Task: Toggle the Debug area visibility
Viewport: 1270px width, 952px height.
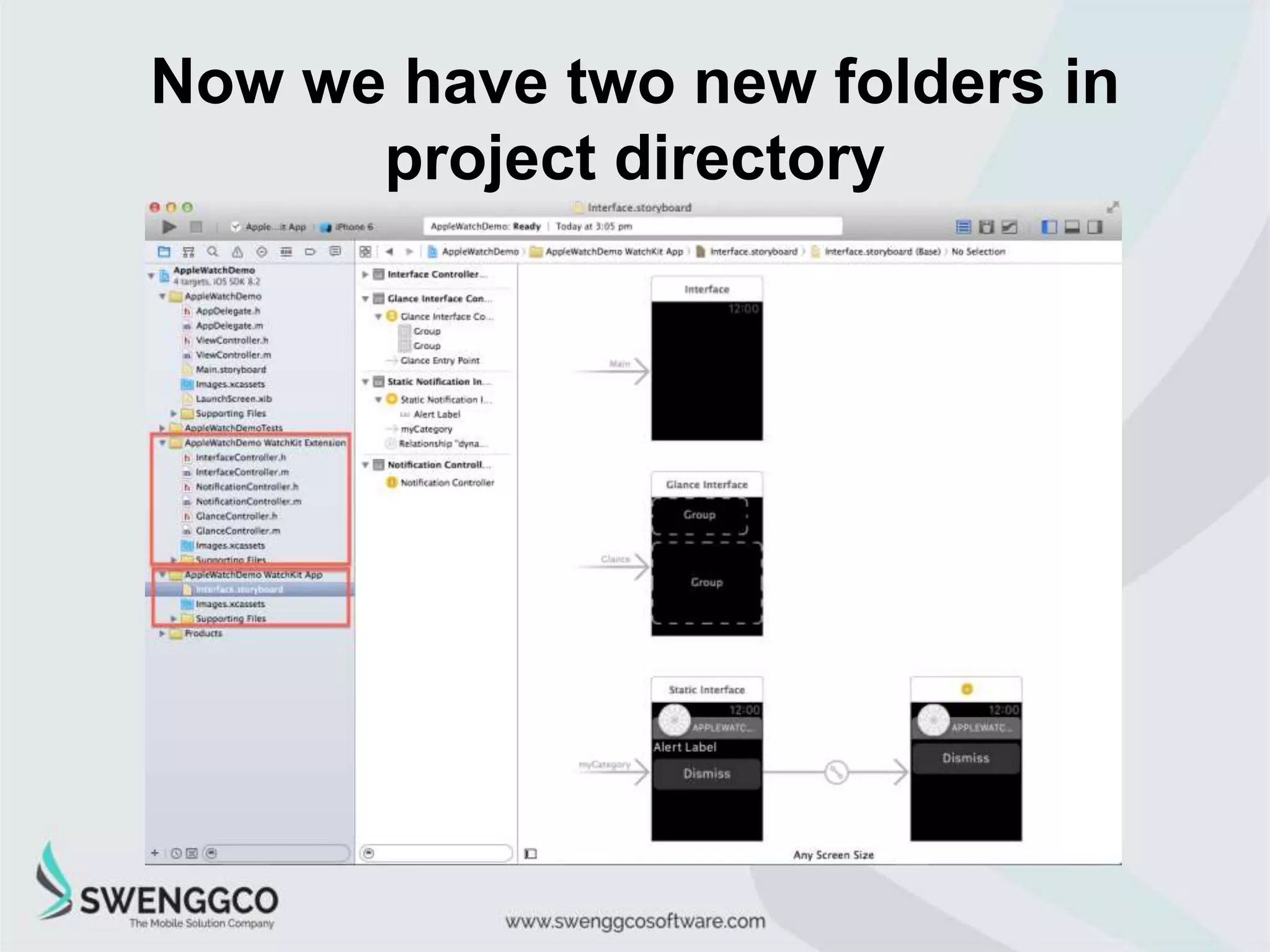Action: pos(1072,227)
